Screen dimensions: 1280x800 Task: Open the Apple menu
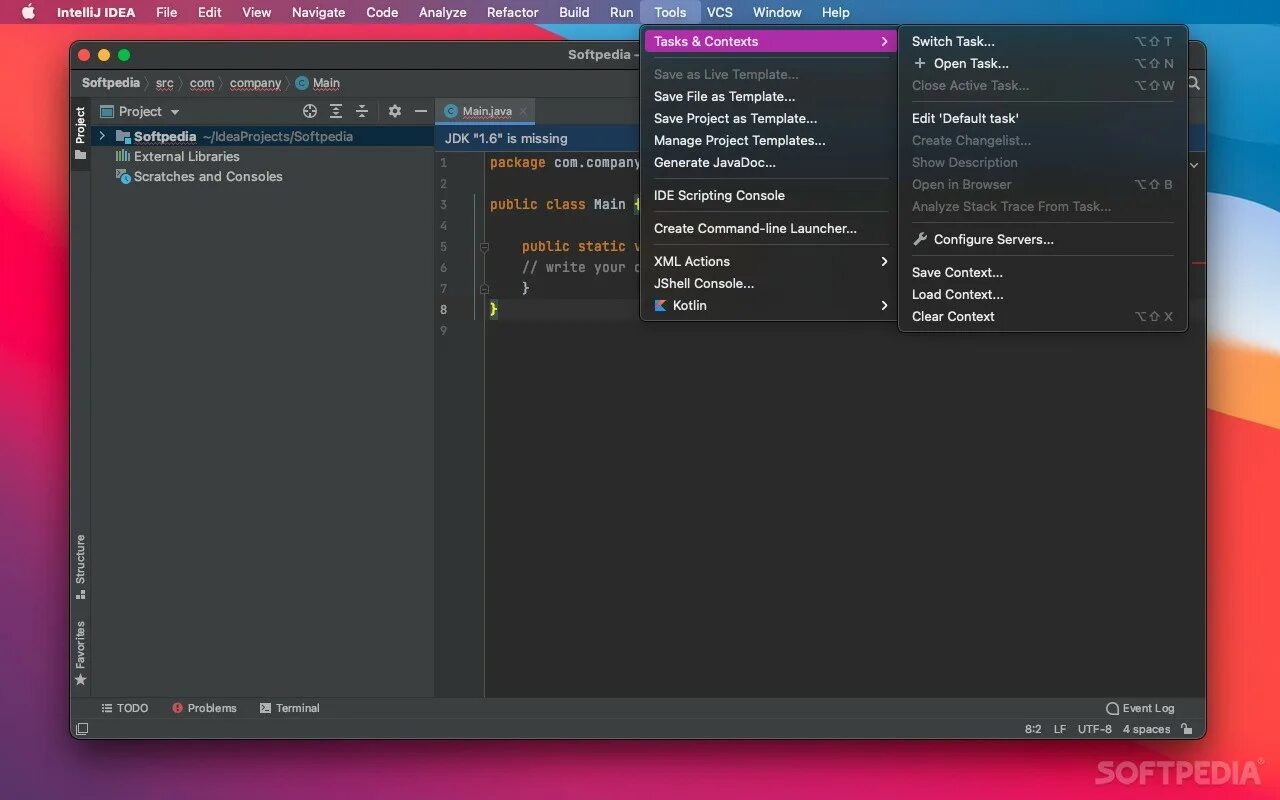(x=28, y=12)
